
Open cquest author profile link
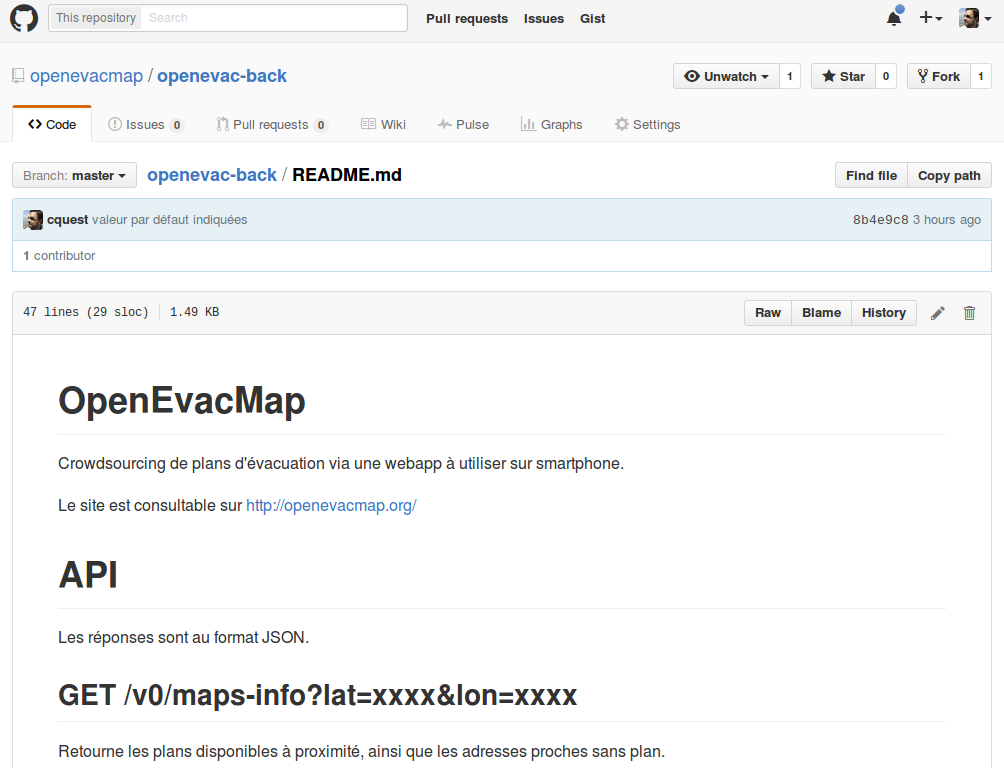click(67, 220)
